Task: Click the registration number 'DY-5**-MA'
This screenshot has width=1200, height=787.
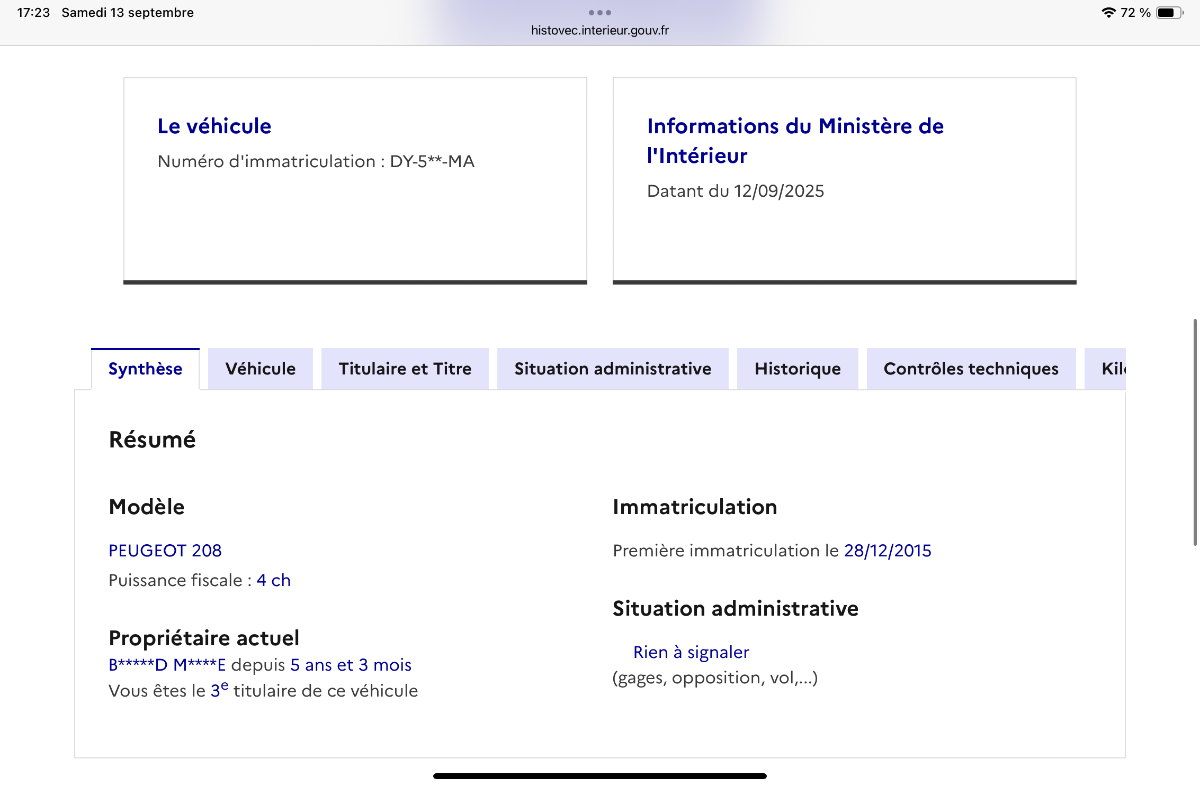Action: [x=432, y=161]
